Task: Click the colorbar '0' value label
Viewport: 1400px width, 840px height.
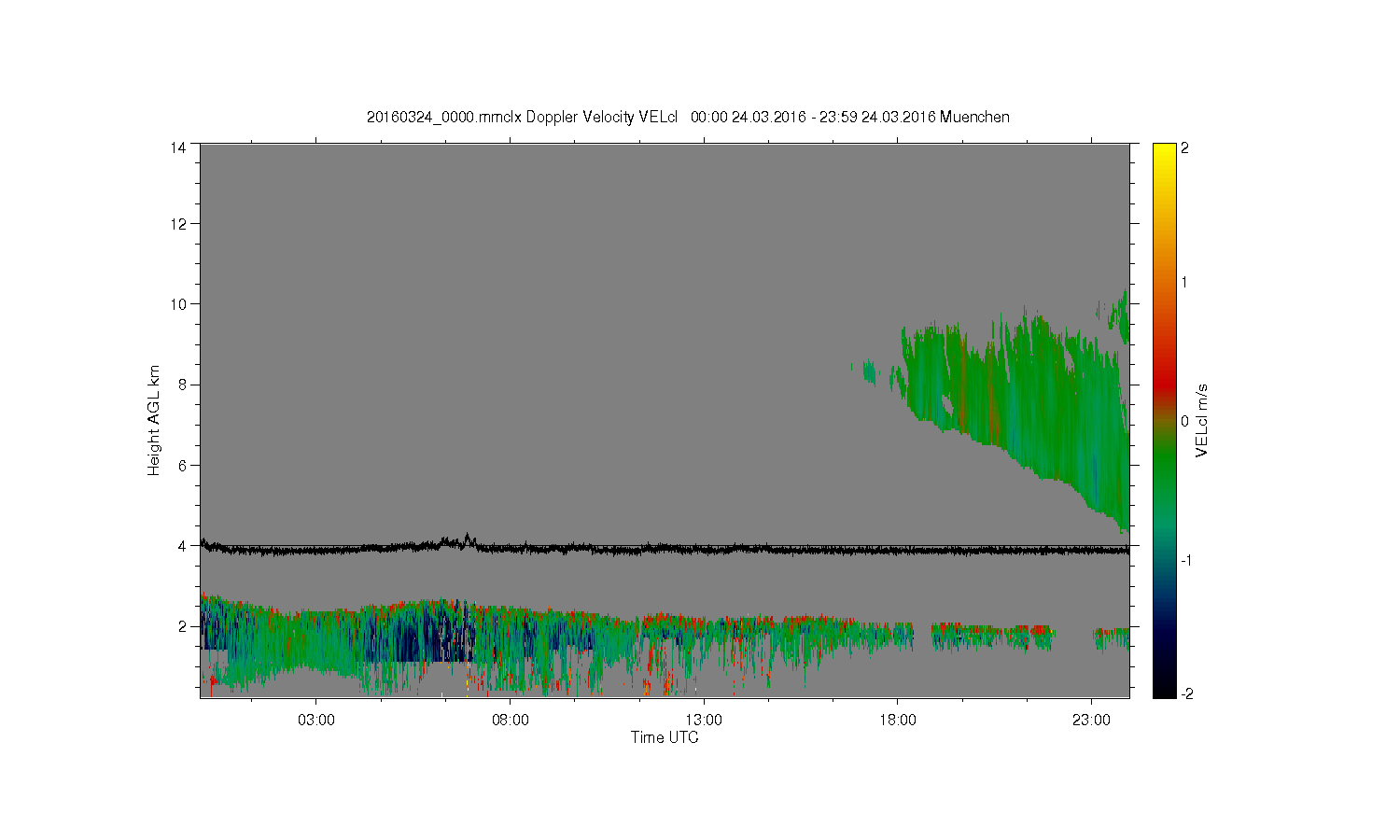Action: (1184, 421)
